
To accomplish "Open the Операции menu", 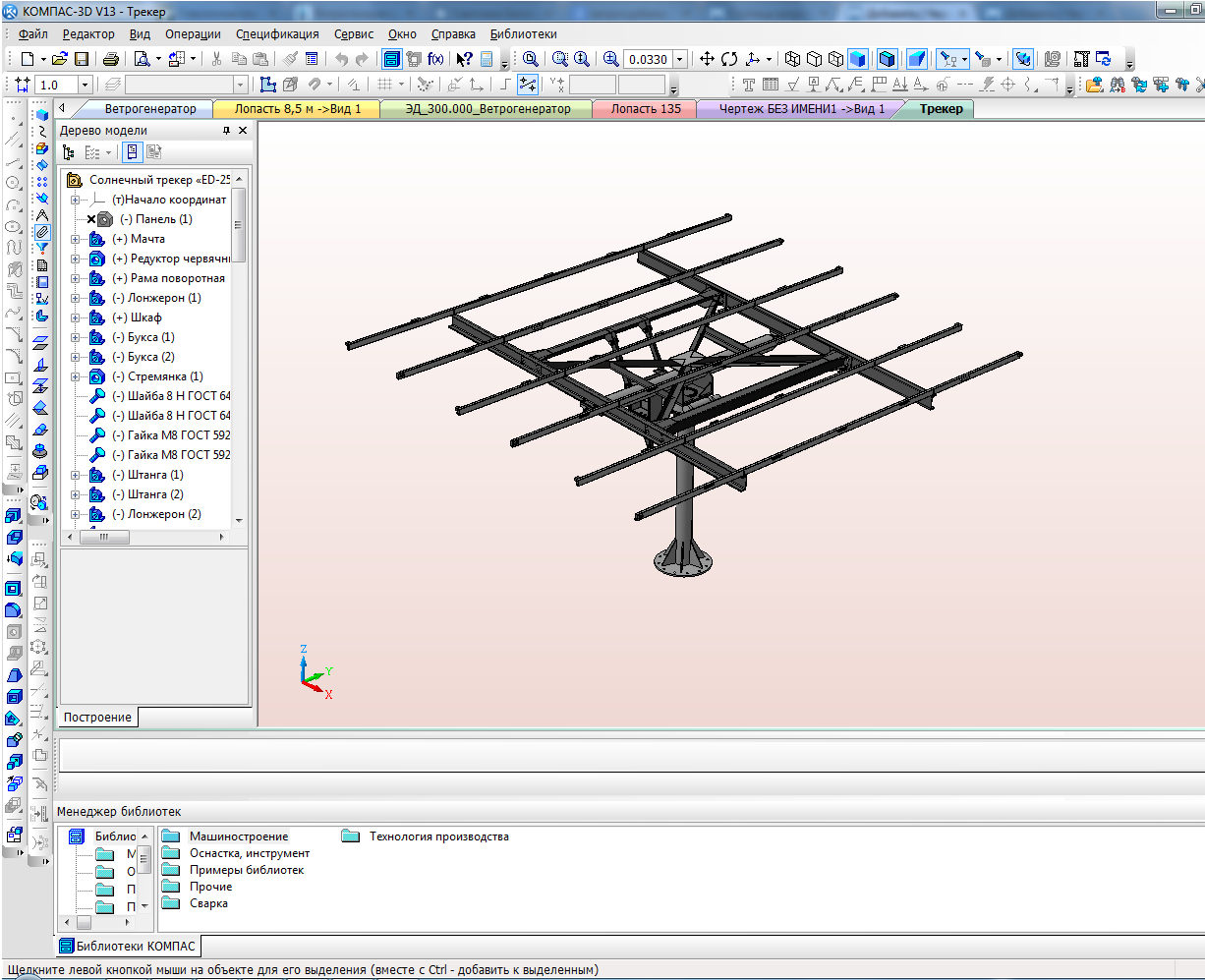I will [193, 33].
